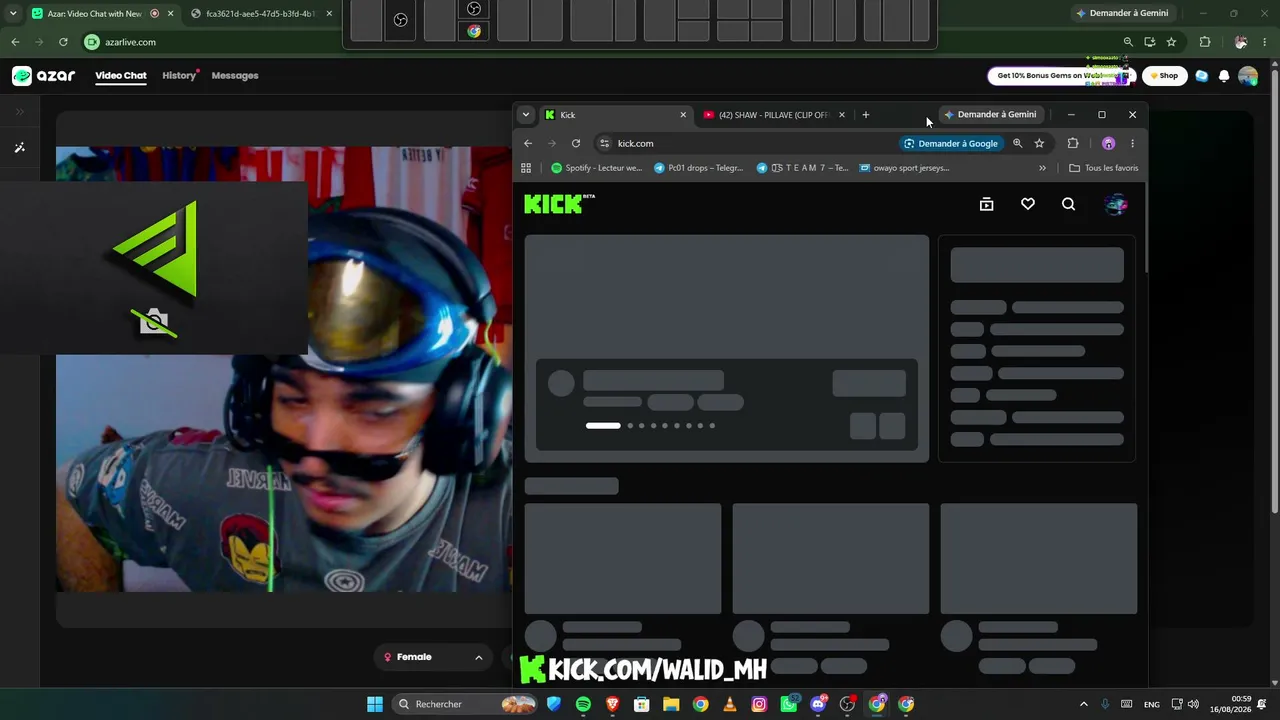
Task: Open File Explorer from the taskbar
Action: tap(671, 704)
